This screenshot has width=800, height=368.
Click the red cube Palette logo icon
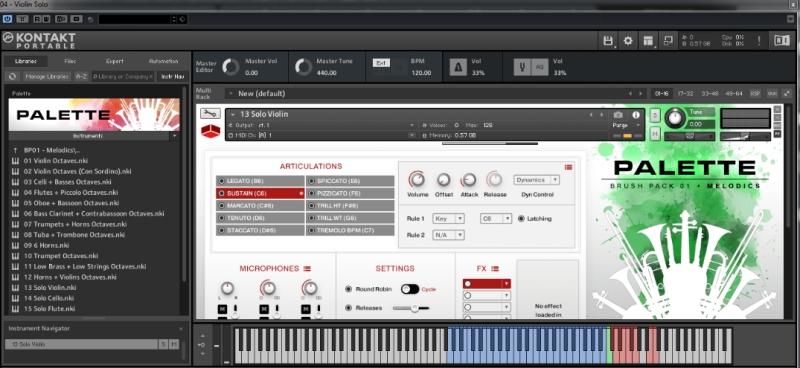pyautogui.click(x=210, y=132)
